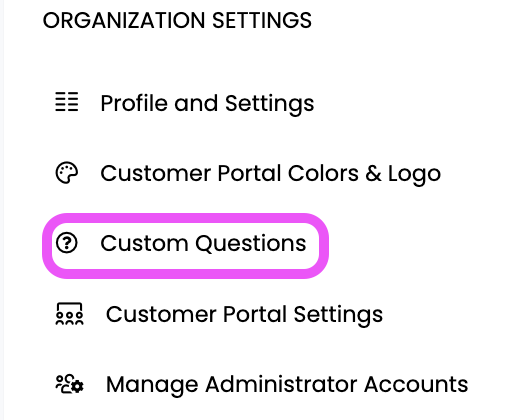Click the list icon beside Profile and Settings

click(67, 102)
